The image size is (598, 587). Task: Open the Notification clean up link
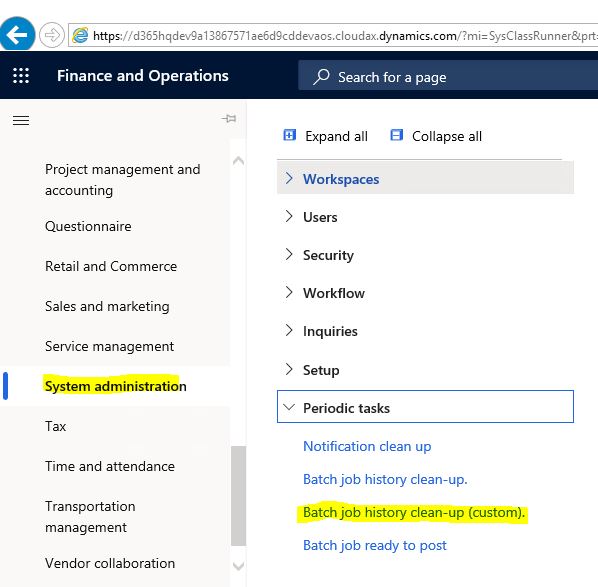pos(367,446)
